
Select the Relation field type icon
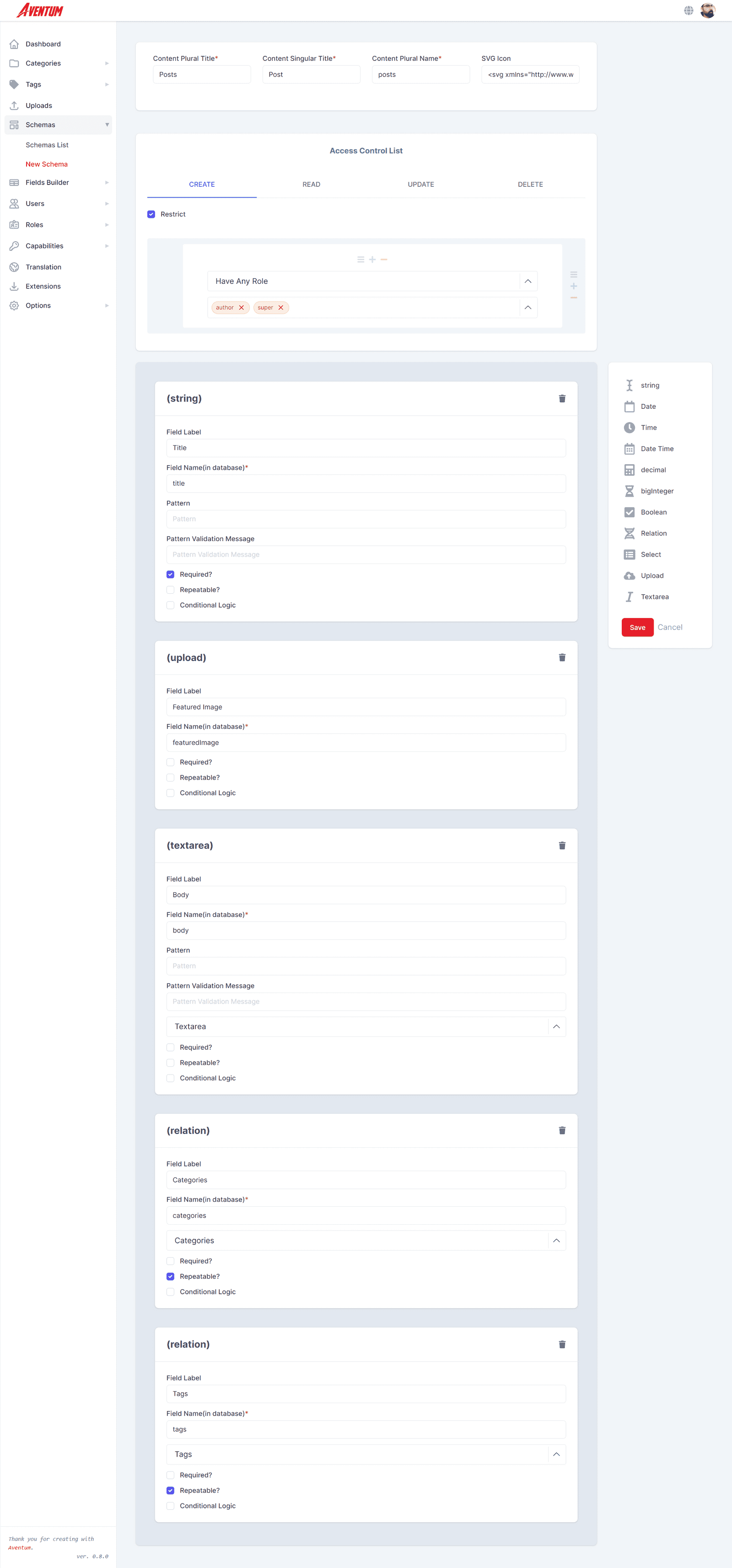(x=629, y=533)
